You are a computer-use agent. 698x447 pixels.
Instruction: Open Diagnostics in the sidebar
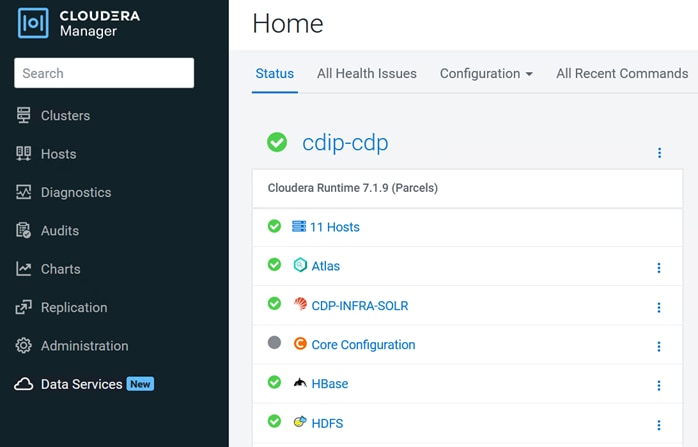(x=76, y=192)
